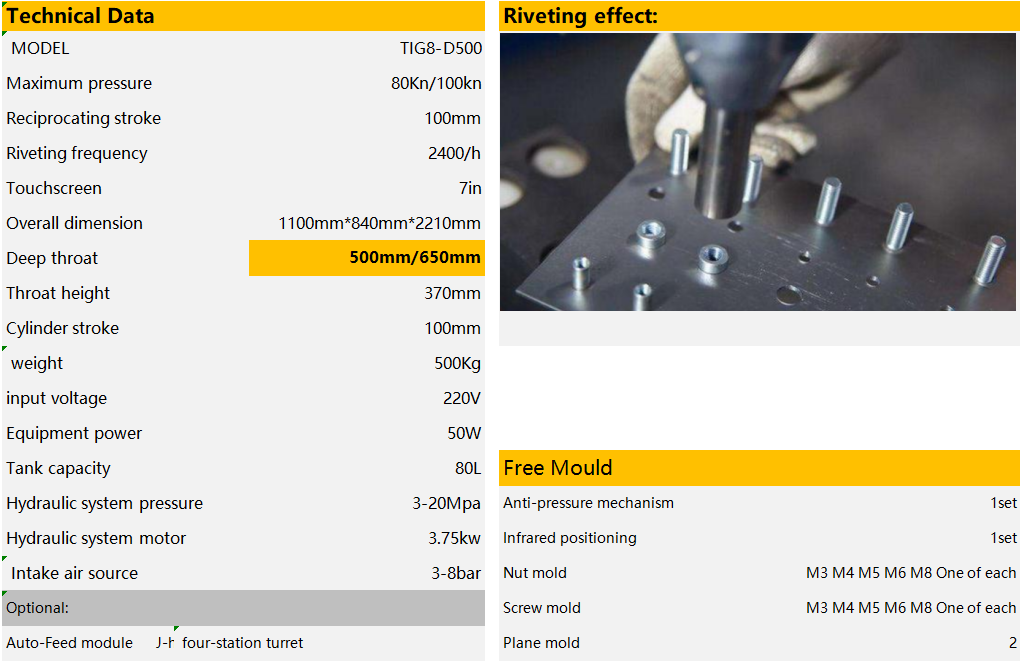The height and width of the screenshot is (661, 1020).
Task: Click the TIG8-D500 model value
Action: point(440,48)
